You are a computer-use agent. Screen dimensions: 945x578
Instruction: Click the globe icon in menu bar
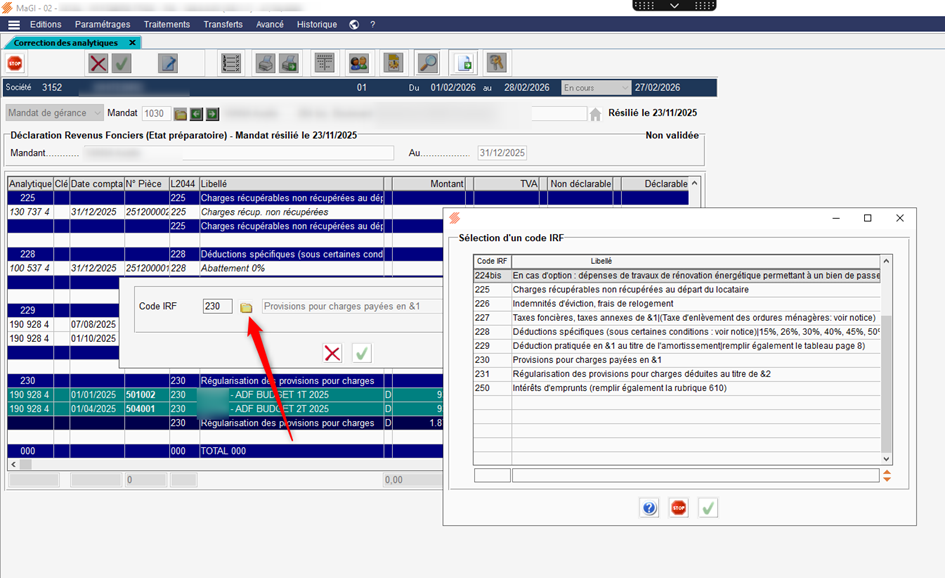354,24
